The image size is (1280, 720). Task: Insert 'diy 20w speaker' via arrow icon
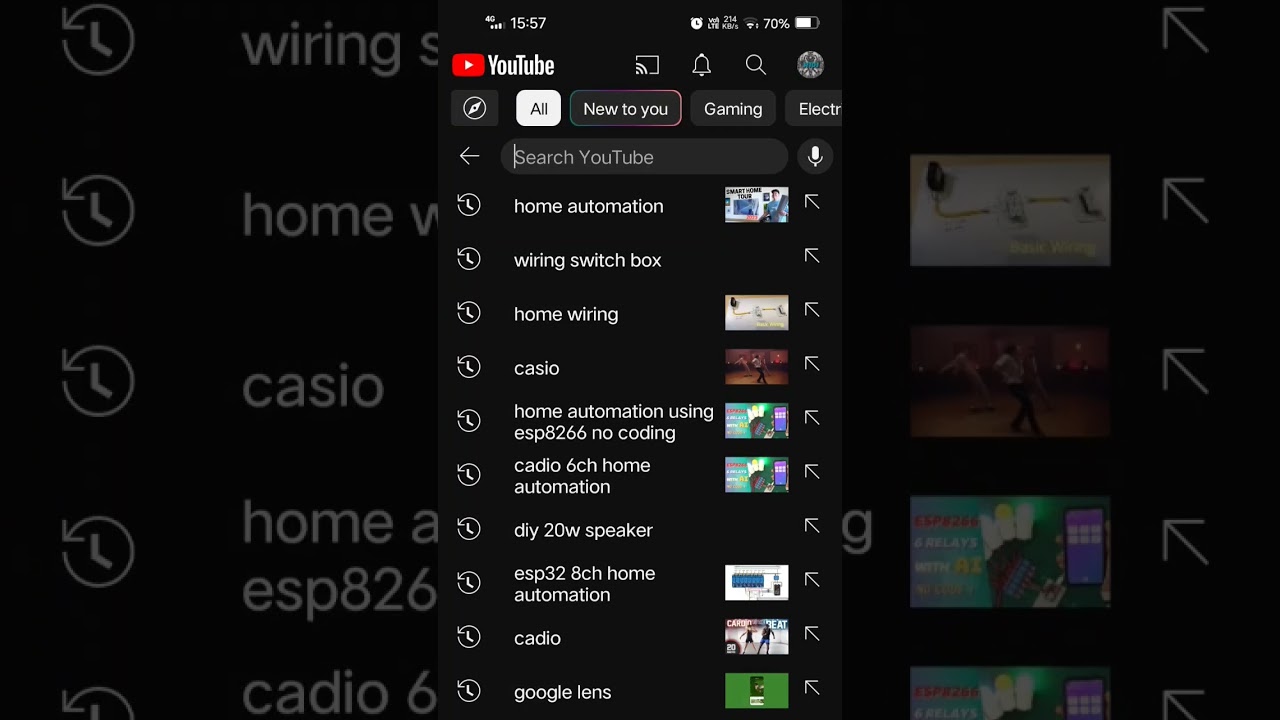click(x=812, y=526)
